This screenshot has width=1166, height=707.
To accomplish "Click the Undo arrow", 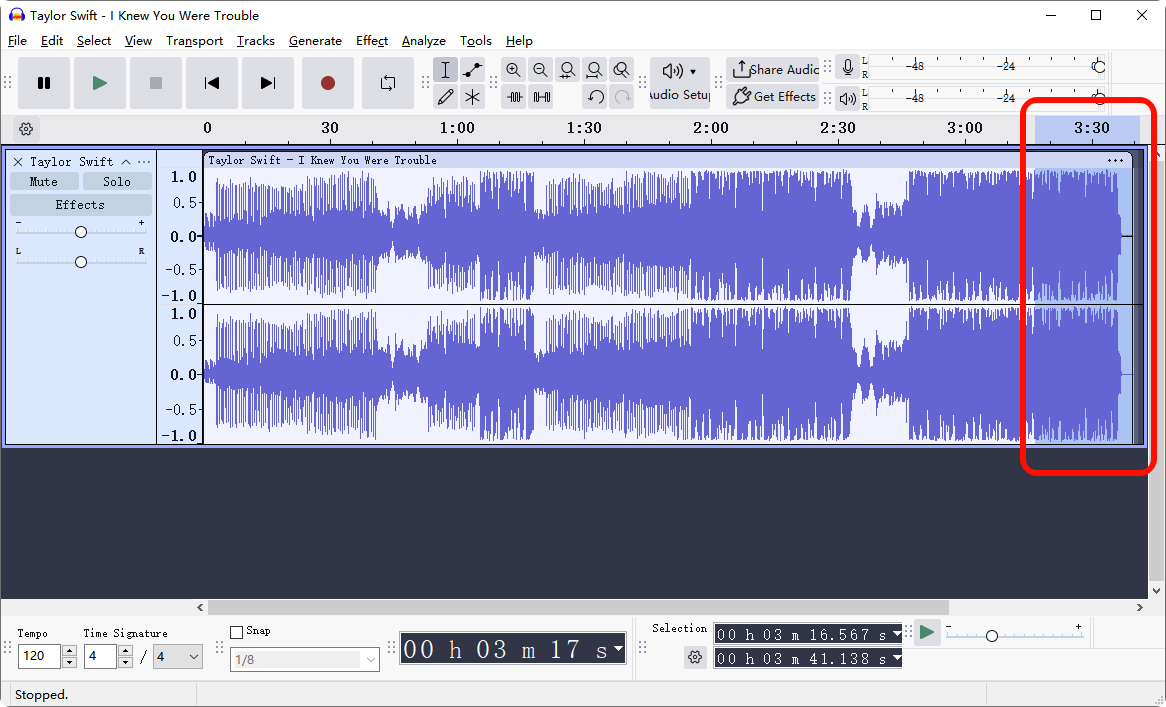I will pos(595,97).
